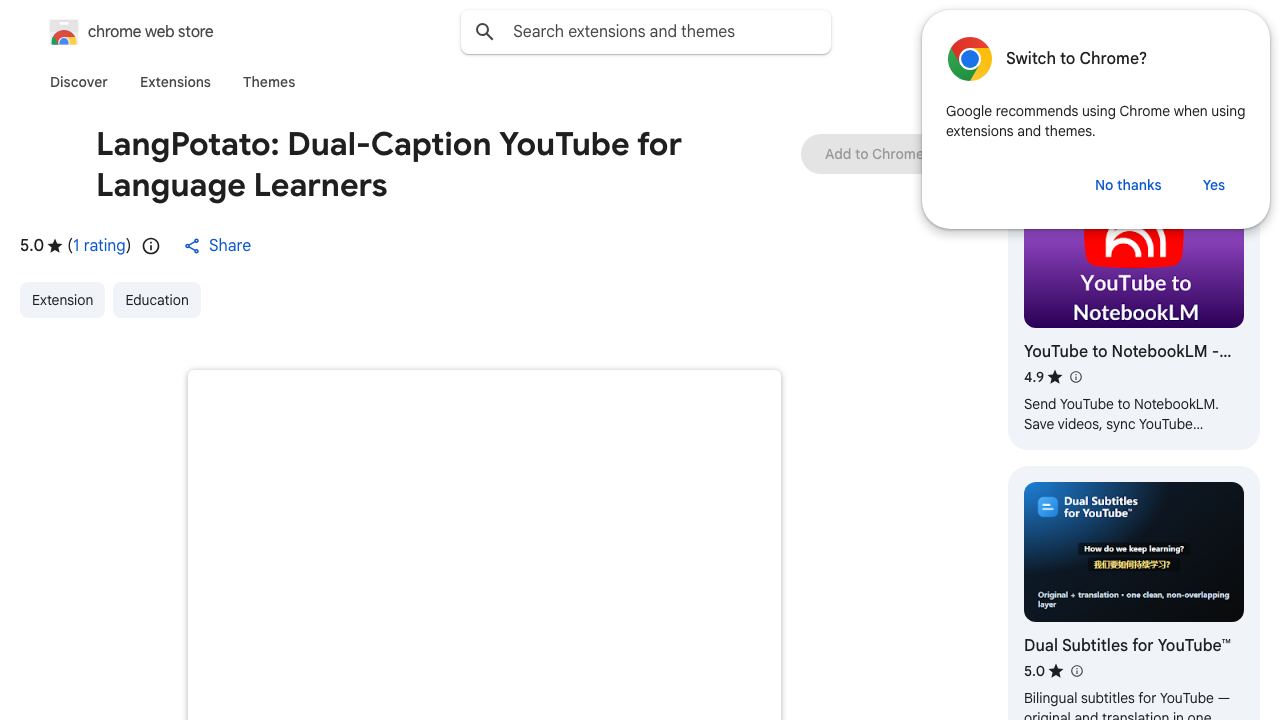Select the Education category chip
Viewport: 1280px width, 720px height.
[157, 300]
